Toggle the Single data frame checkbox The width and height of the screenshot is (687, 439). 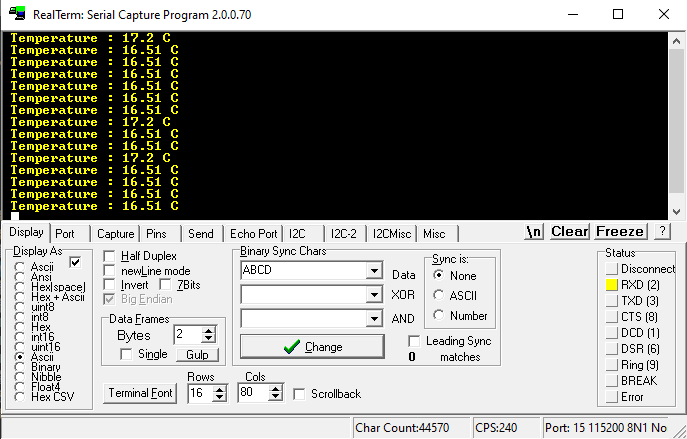(x=126, y=354)
